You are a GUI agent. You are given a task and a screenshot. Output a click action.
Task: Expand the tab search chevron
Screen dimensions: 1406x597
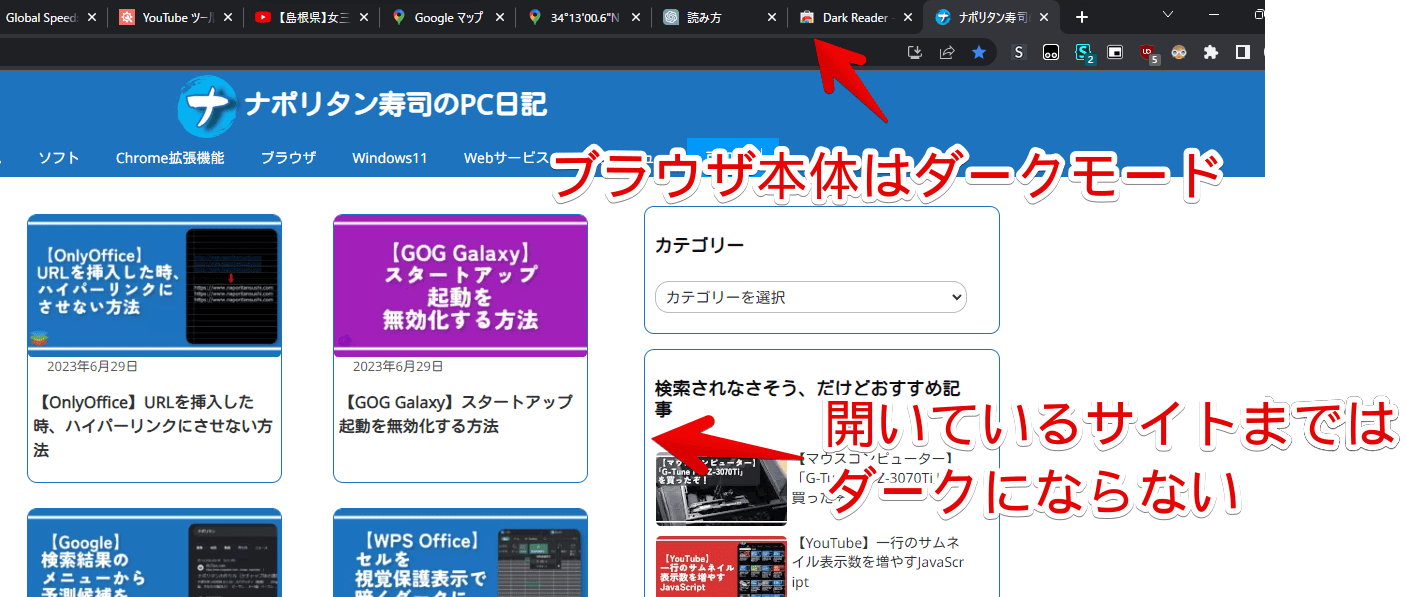[1170, 14]
